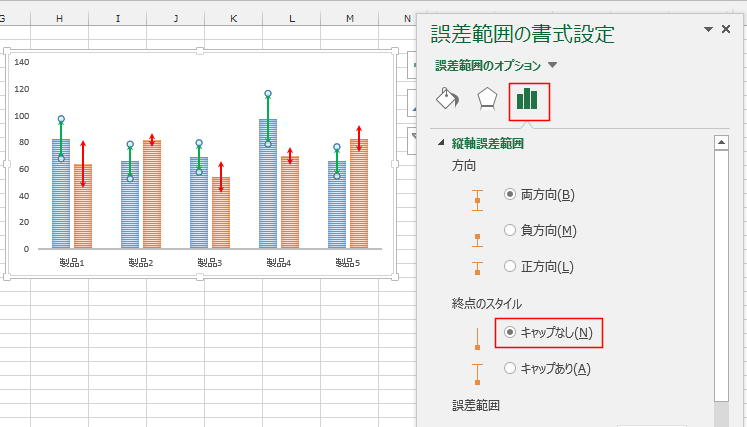Click the 両方向 error bar preview icon
This screenshot has height=427, width=747.
point(477,196)
